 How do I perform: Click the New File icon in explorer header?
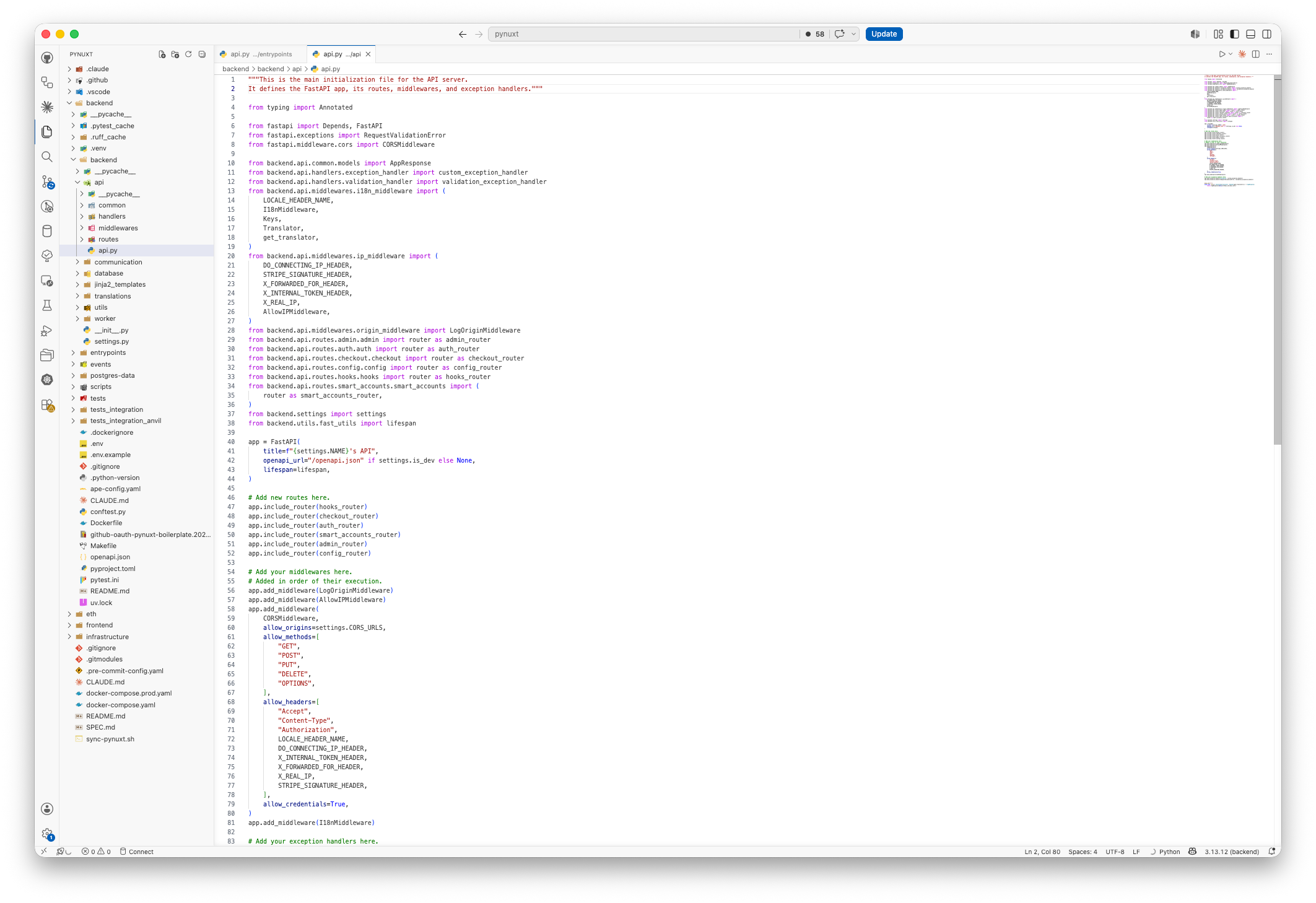pos(162,55)
